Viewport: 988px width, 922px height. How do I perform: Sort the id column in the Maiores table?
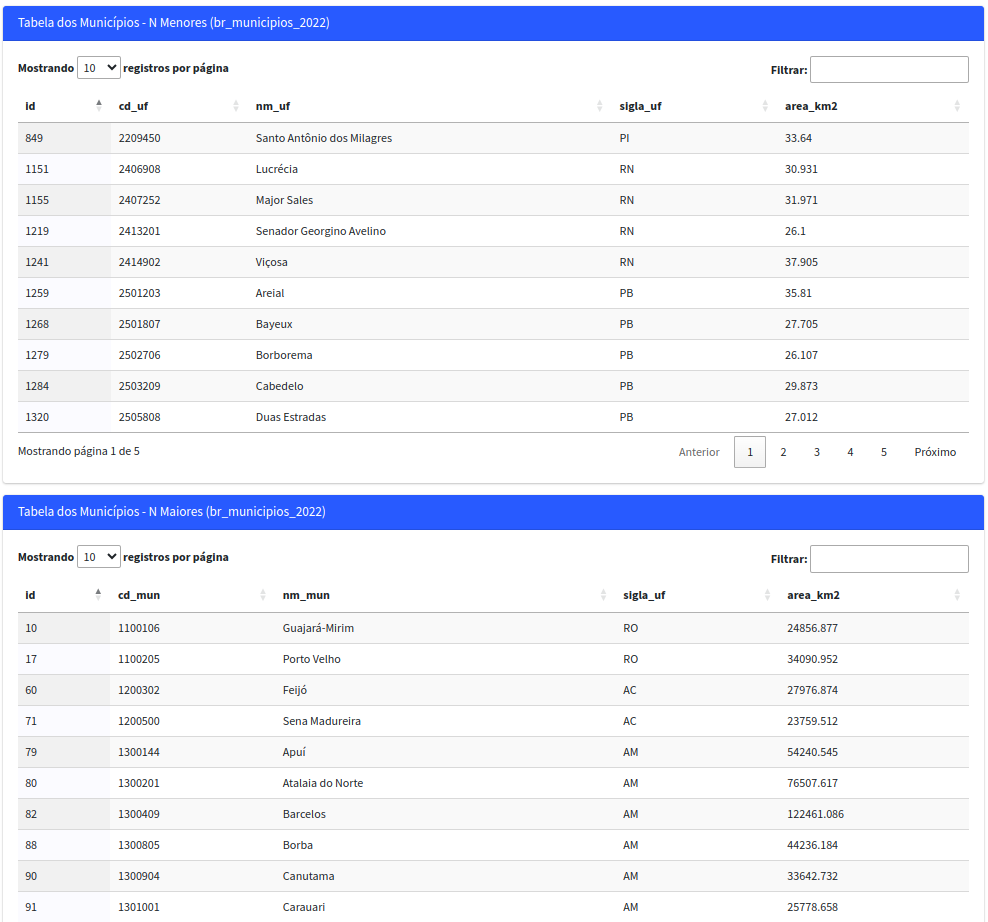(x=30, y=594)
